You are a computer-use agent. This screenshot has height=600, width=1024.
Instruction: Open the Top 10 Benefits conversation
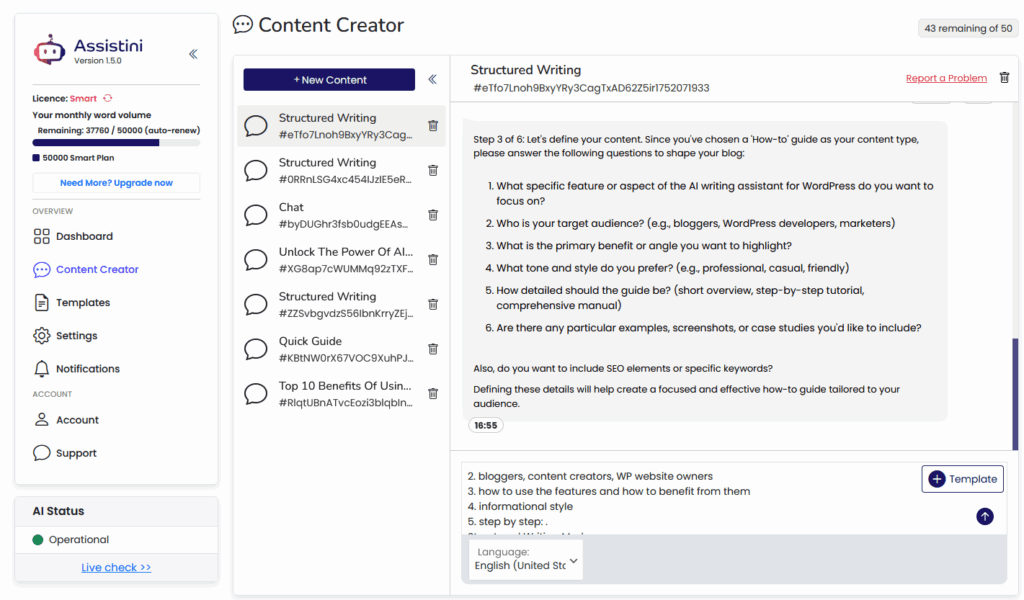[330, 393]
